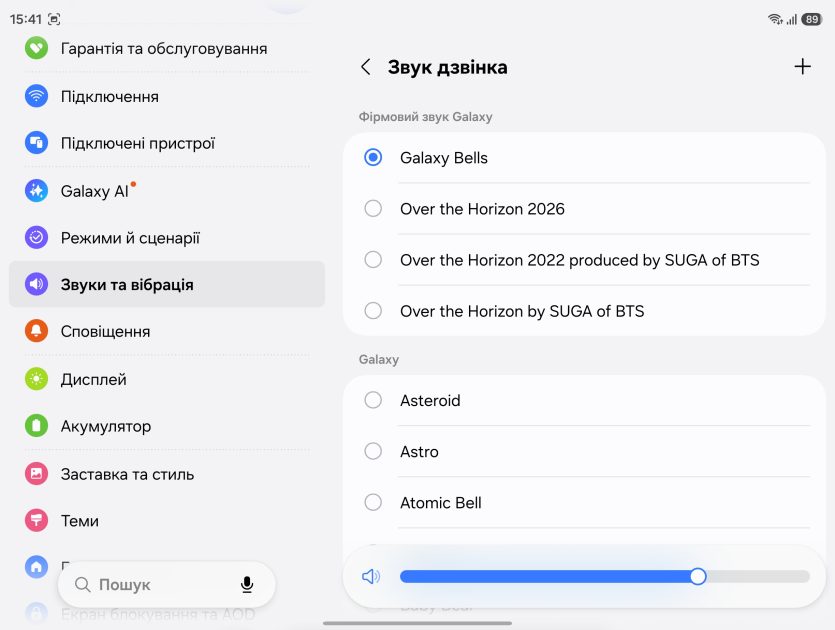Select Galaxy Bells radio button
Screen dimensions: 835x630
373,157
